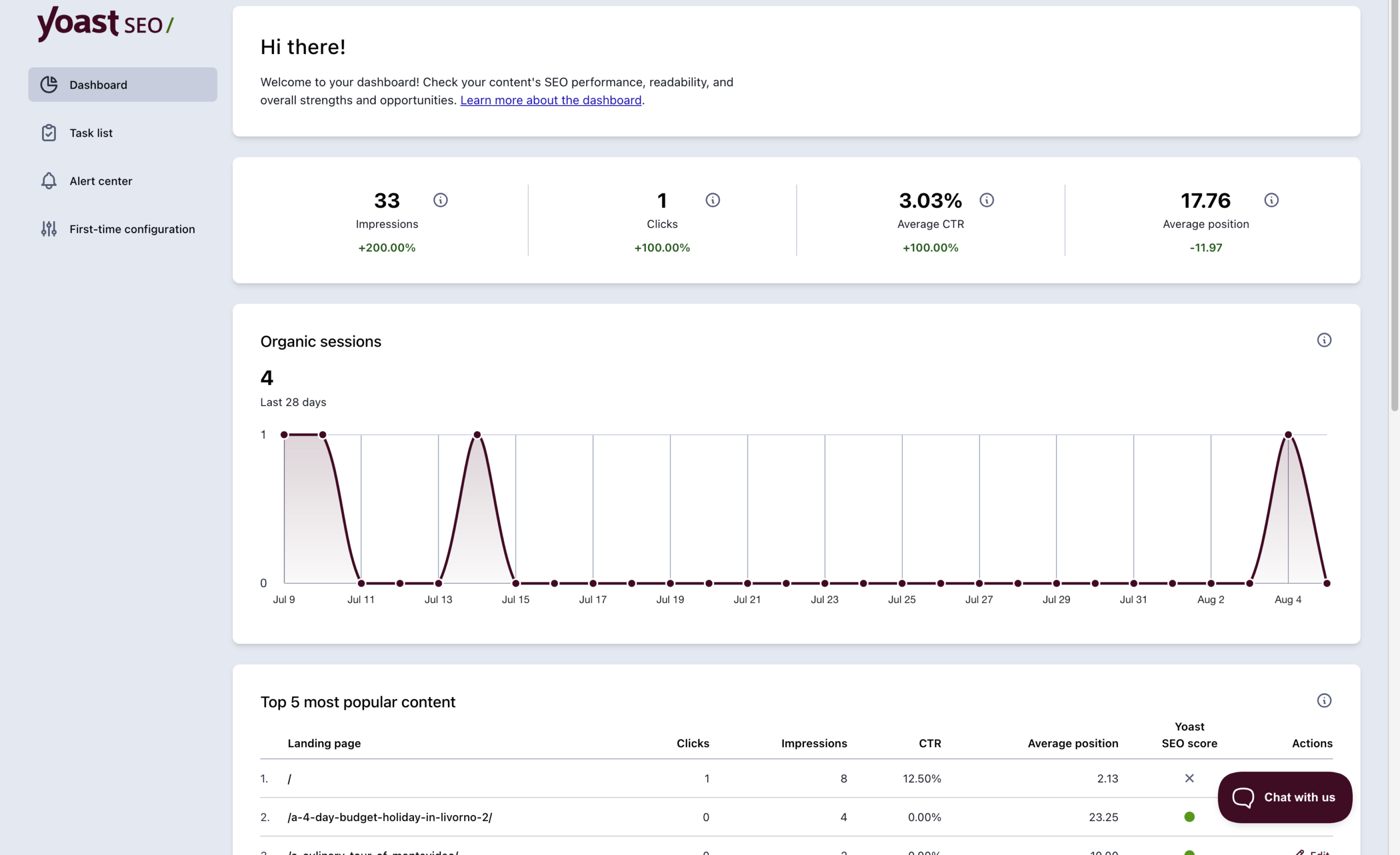Click the Clicks info icon
The height and width of the screenshot is (855, 1400).
tap(713, 200)
